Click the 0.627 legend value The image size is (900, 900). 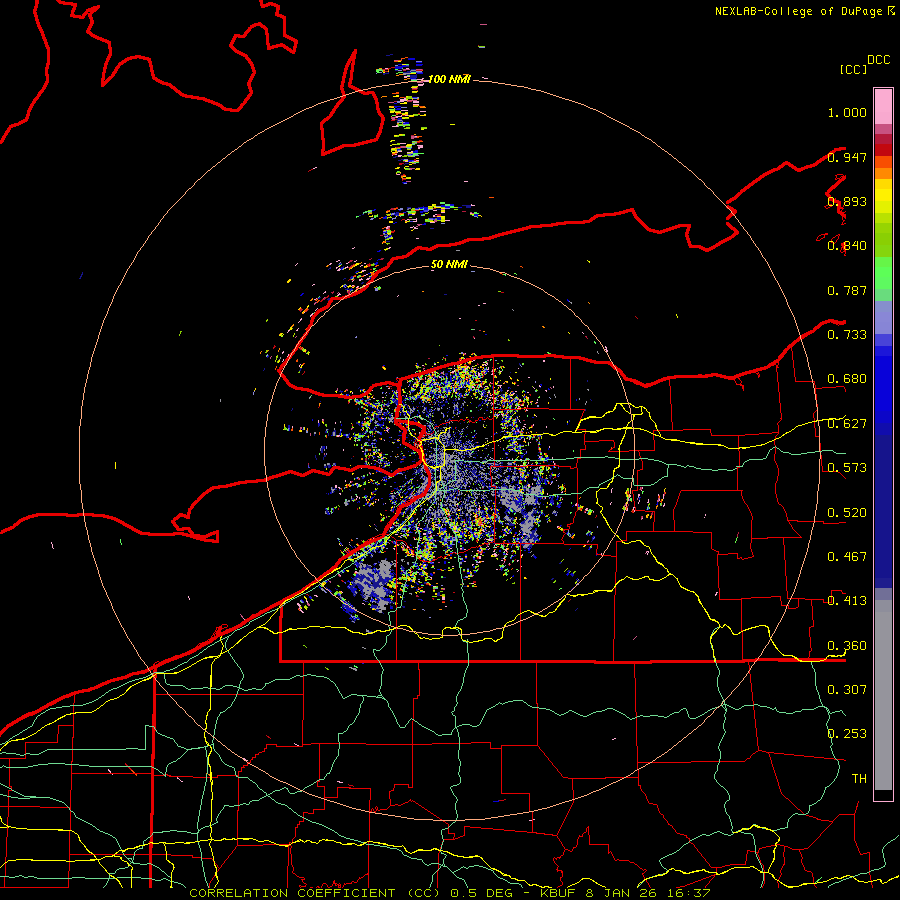point(847,423)
